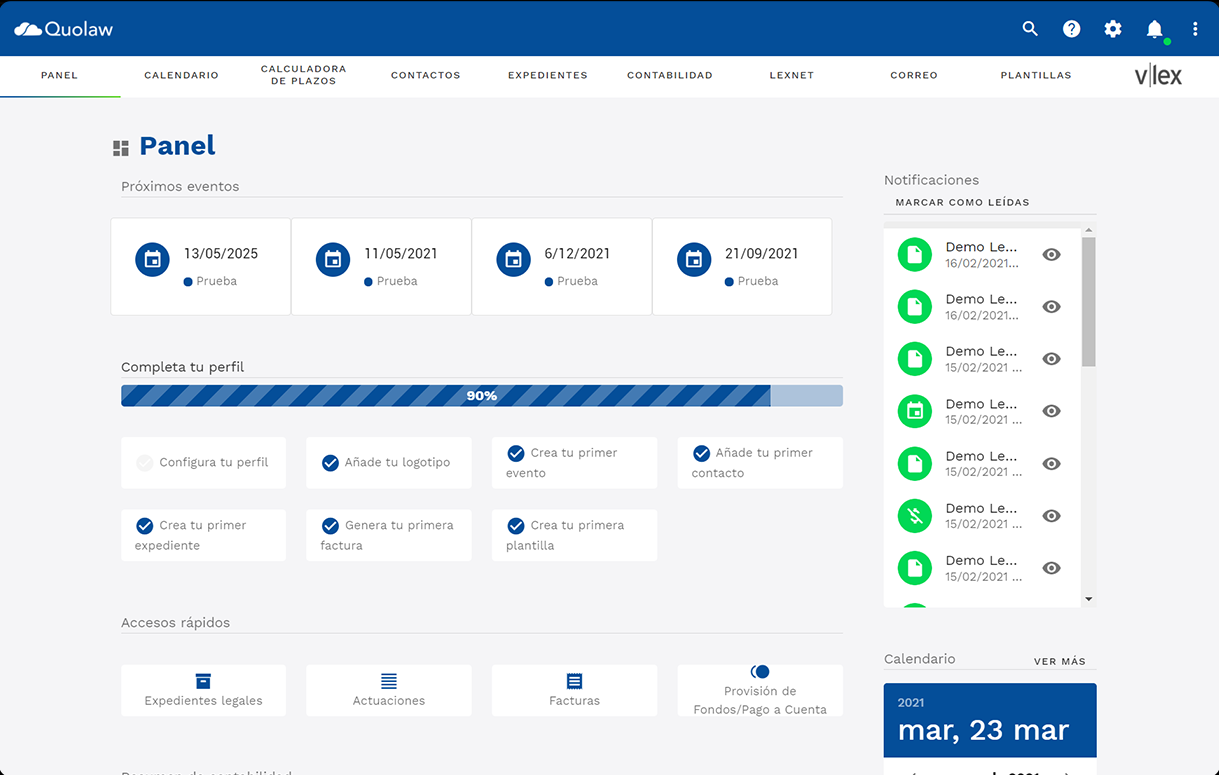1219x775 pixels.
Task: Open the Contabilidad tab
Action: 669,76
